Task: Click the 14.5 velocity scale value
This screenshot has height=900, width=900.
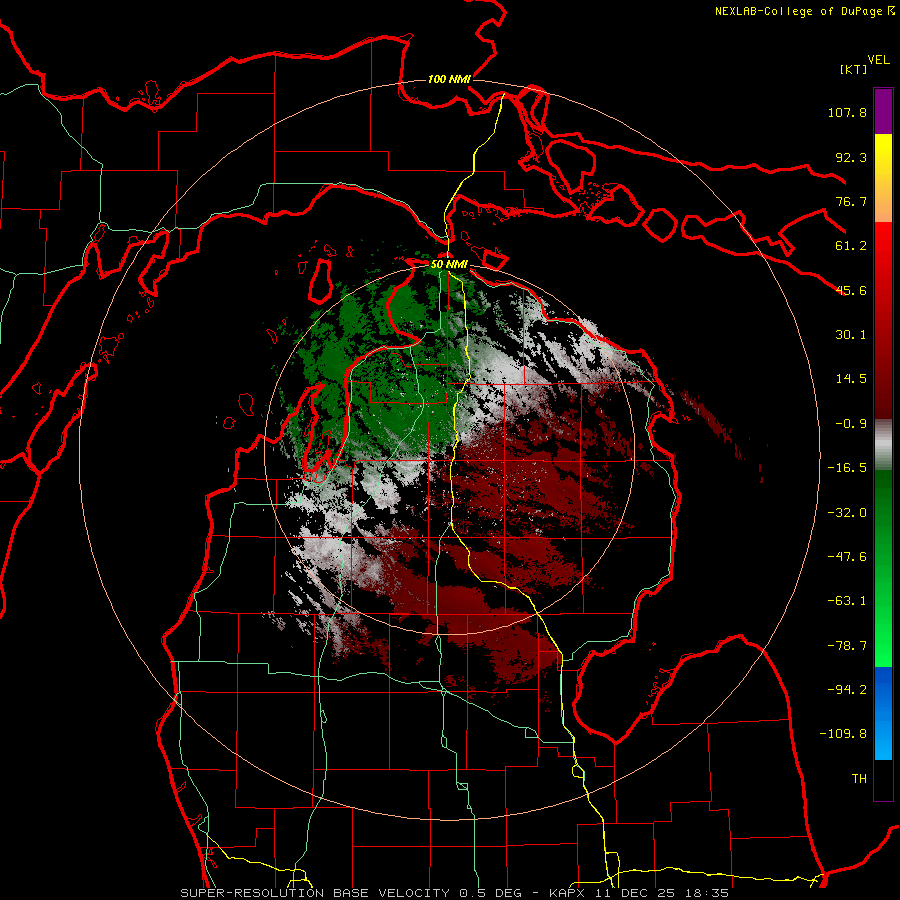Action: point(851,379)
